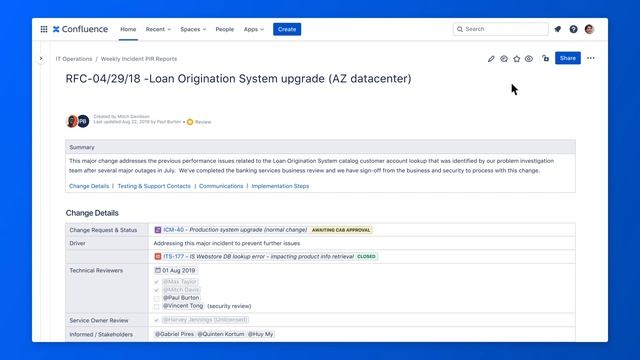640x360 pixels.
Task: Click the Change Details heading
Action: (92, 213)
